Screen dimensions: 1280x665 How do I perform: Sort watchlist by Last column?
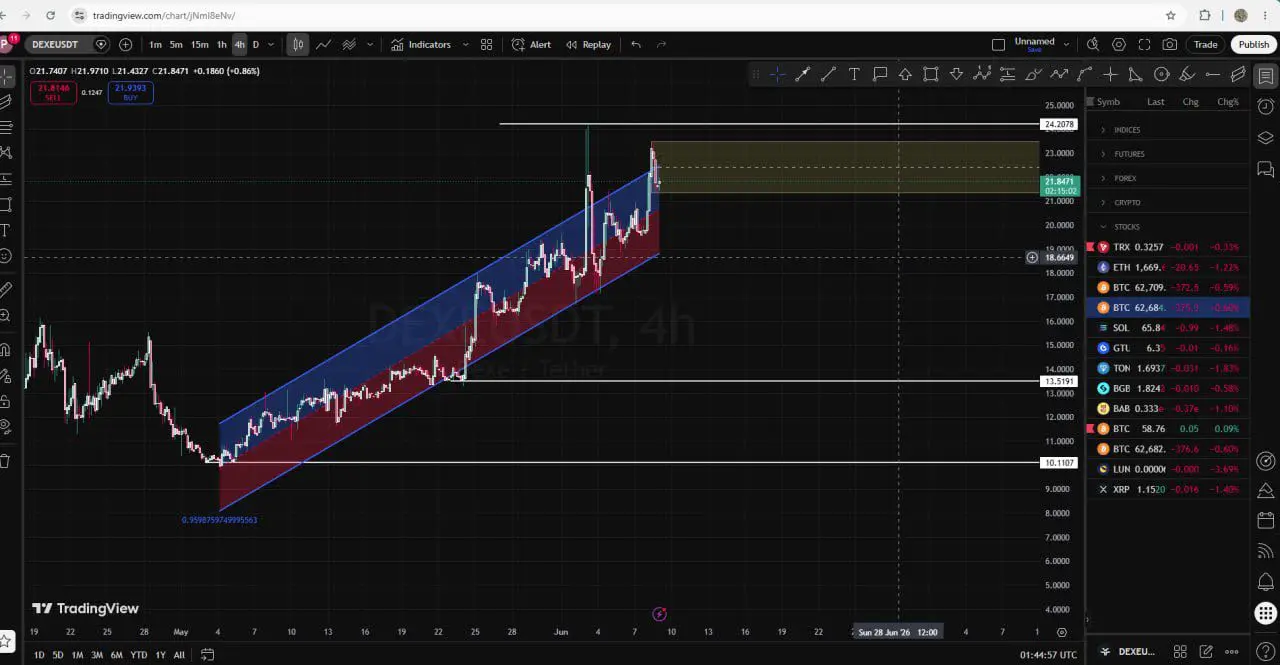pyautogui.click(x=1155, y=102)
